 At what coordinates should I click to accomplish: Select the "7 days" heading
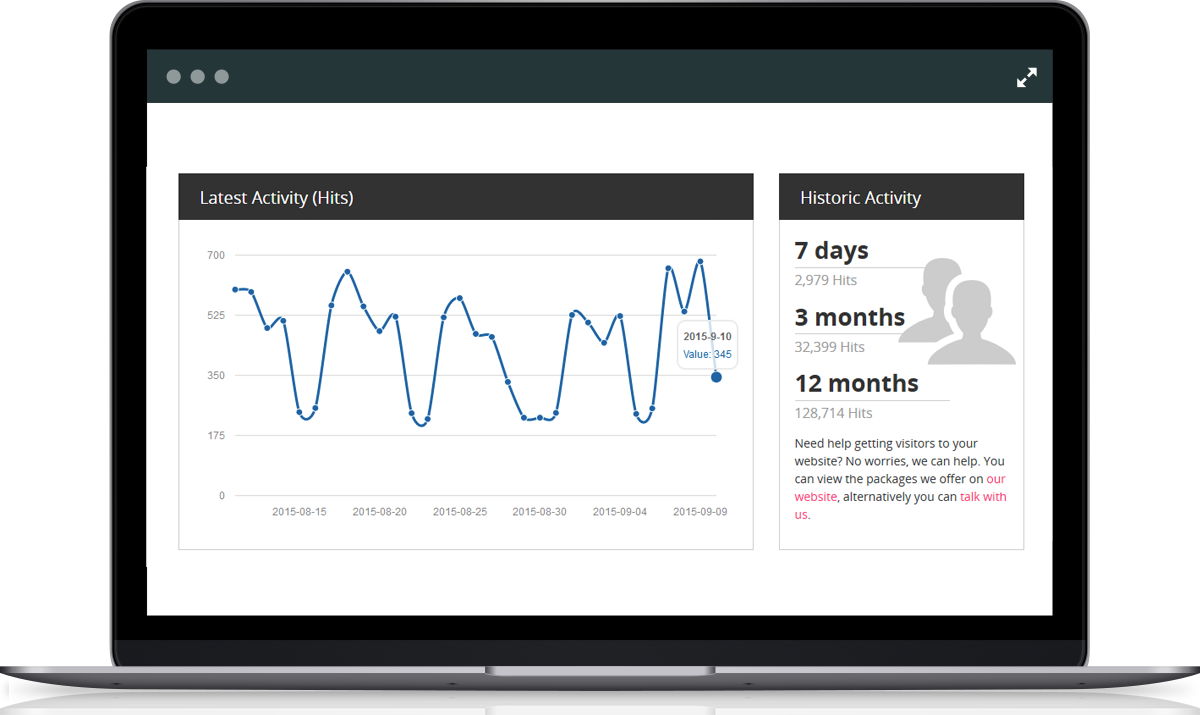click(x=831, y=250)
